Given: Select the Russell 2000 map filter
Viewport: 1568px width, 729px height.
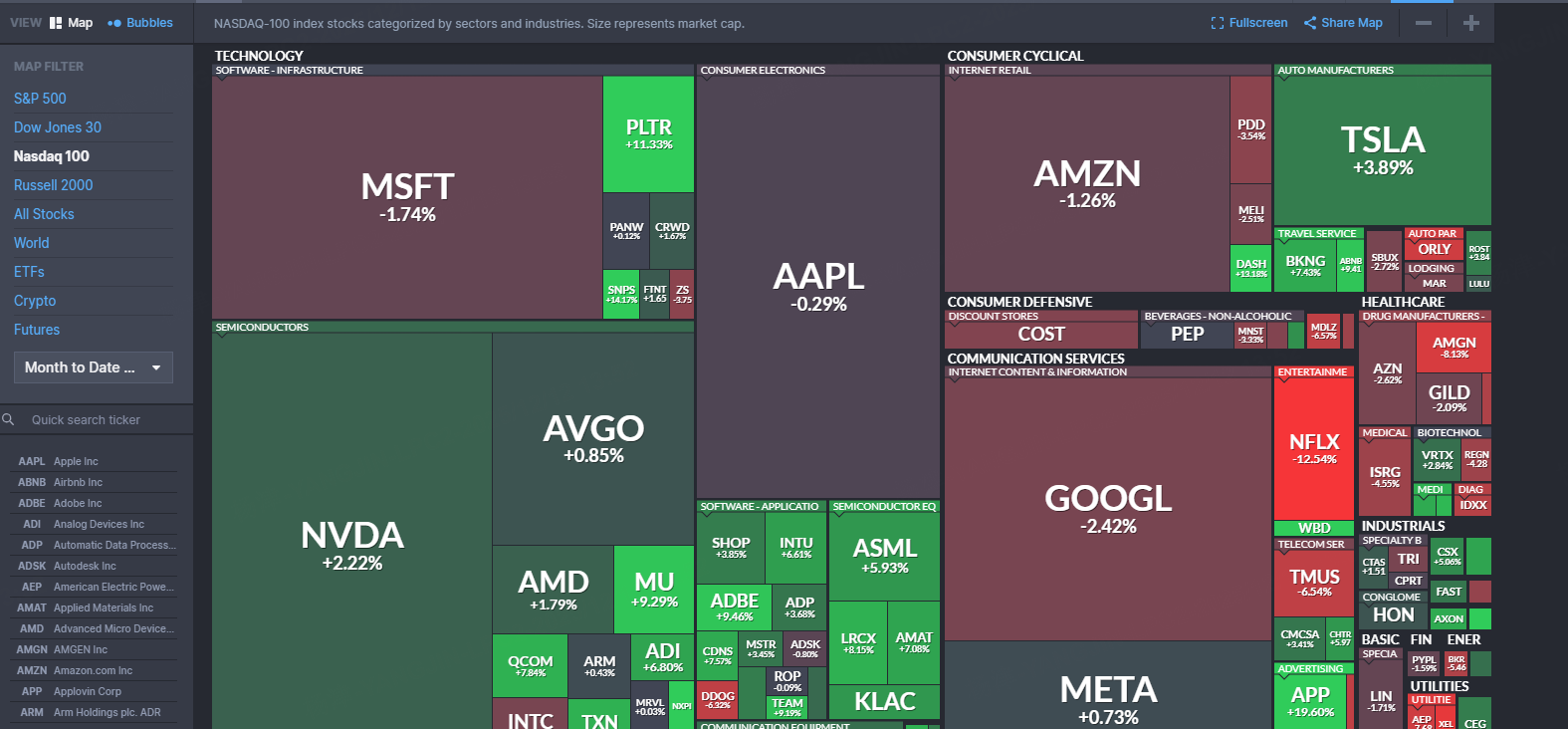Looking at the screenshot, I should [x=53, y=185].
